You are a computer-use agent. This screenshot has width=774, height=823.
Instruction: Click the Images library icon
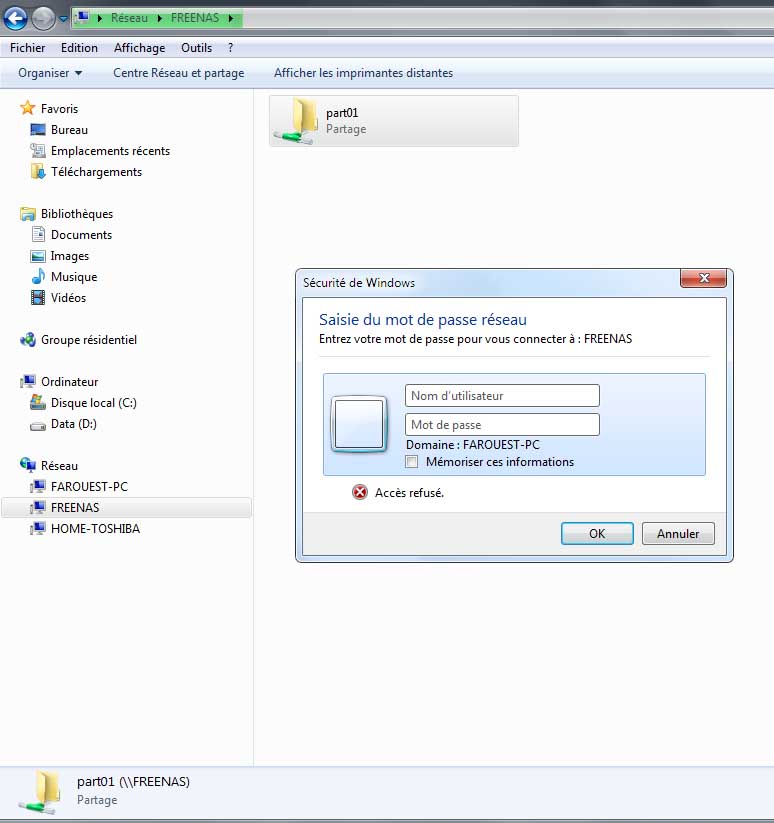38,256
